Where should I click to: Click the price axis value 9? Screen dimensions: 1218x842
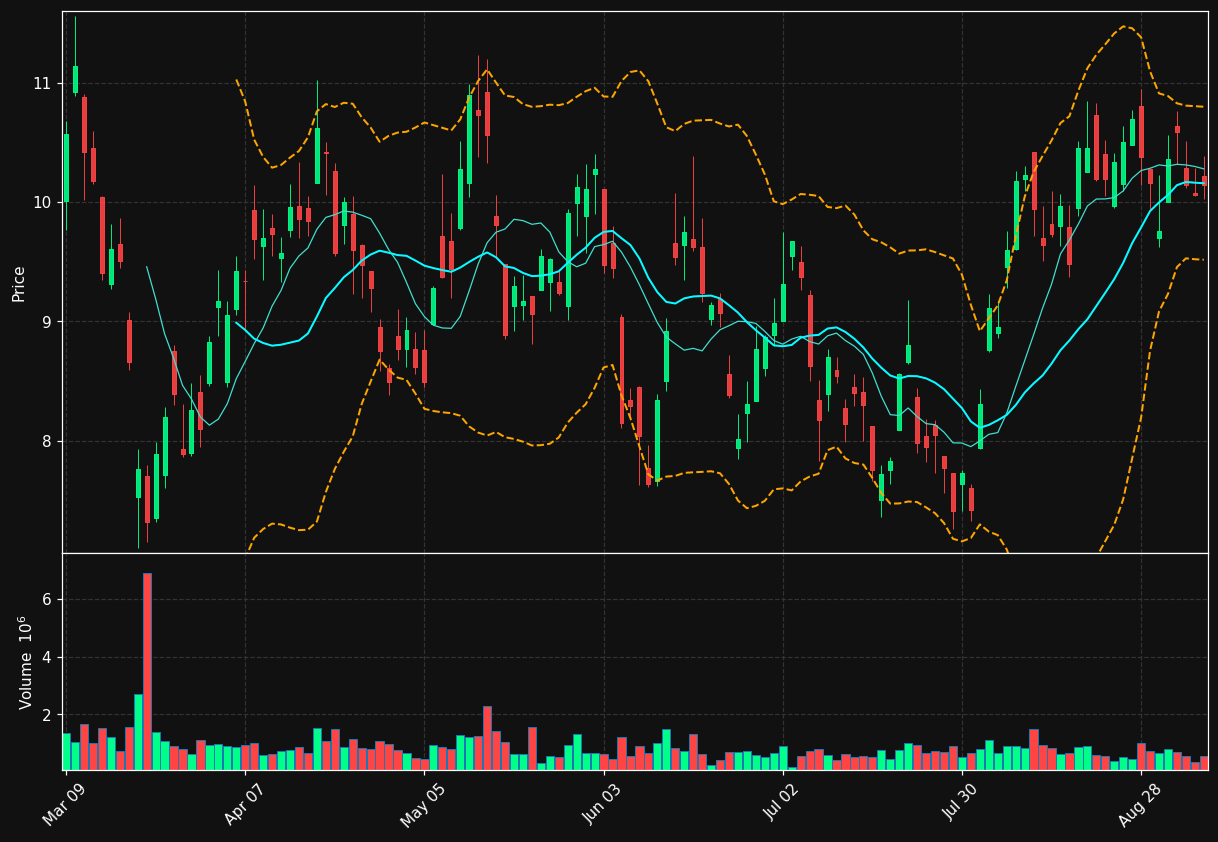point(46,322)
